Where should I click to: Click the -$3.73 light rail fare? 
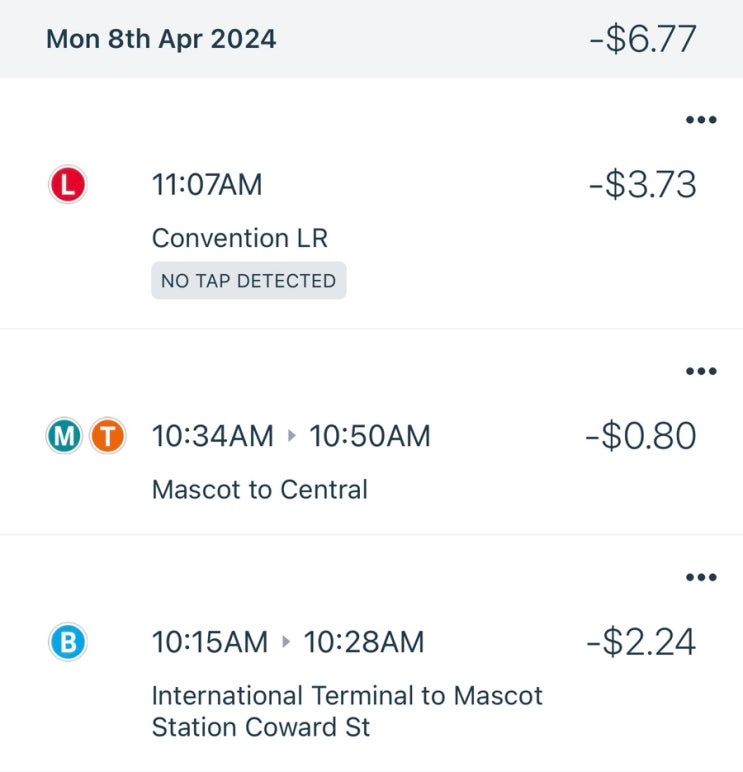click(641, 185)
